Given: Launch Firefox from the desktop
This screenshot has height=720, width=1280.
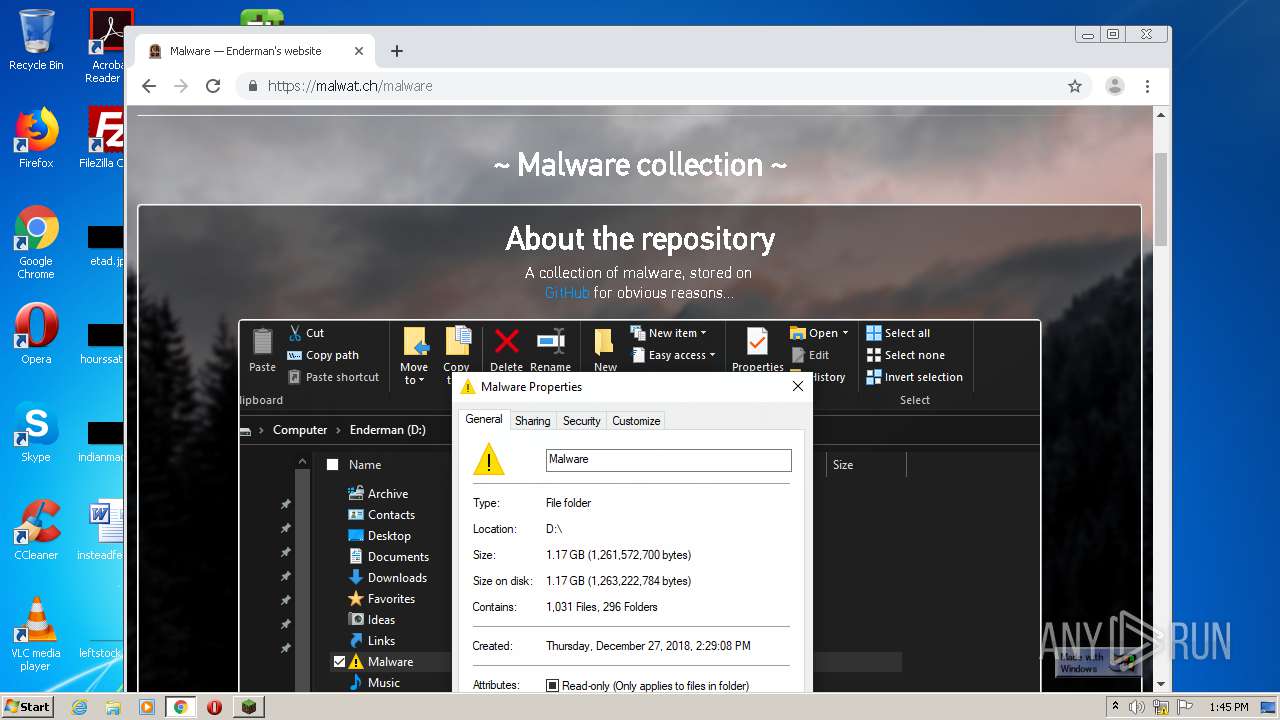Looking at the screenshot, I should (36, 138).
